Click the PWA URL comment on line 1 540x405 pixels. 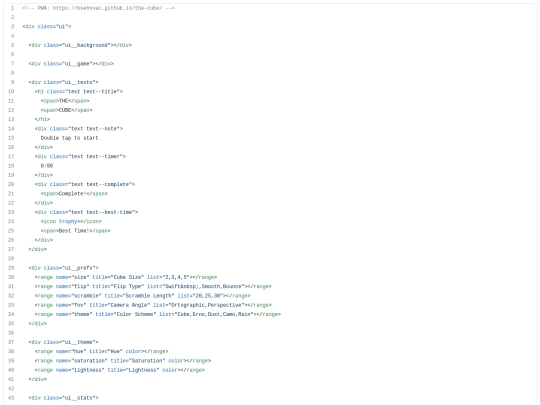point(98,8)
